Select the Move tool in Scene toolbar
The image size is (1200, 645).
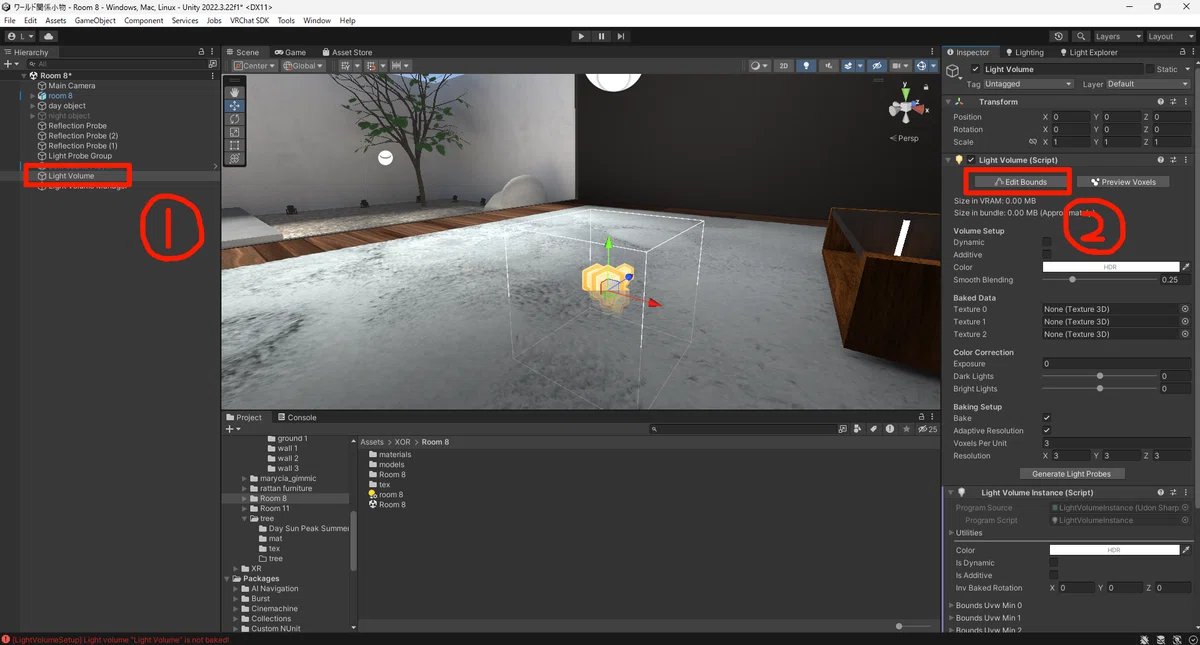[x=235, y=105]
